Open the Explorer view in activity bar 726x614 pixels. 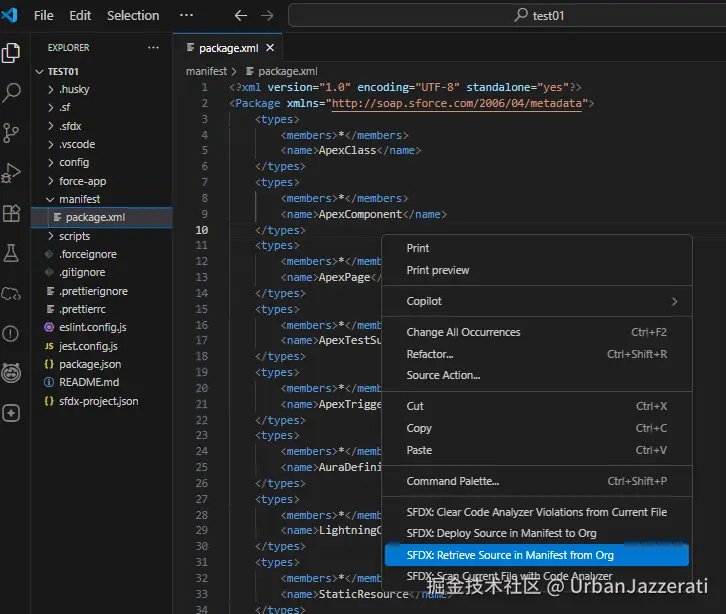click(x=12, y=53)
